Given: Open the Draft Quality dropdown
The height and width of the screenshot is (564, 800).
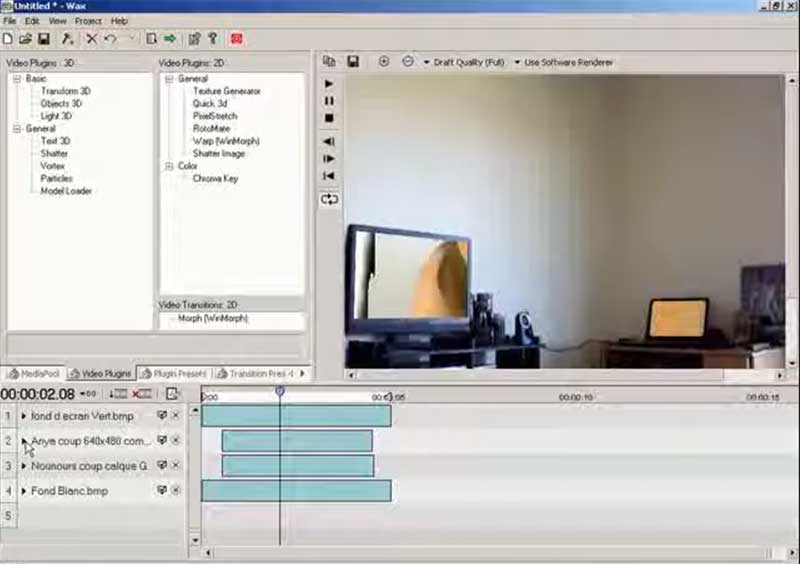Looking at the screenshot, I should click(465, 62).
